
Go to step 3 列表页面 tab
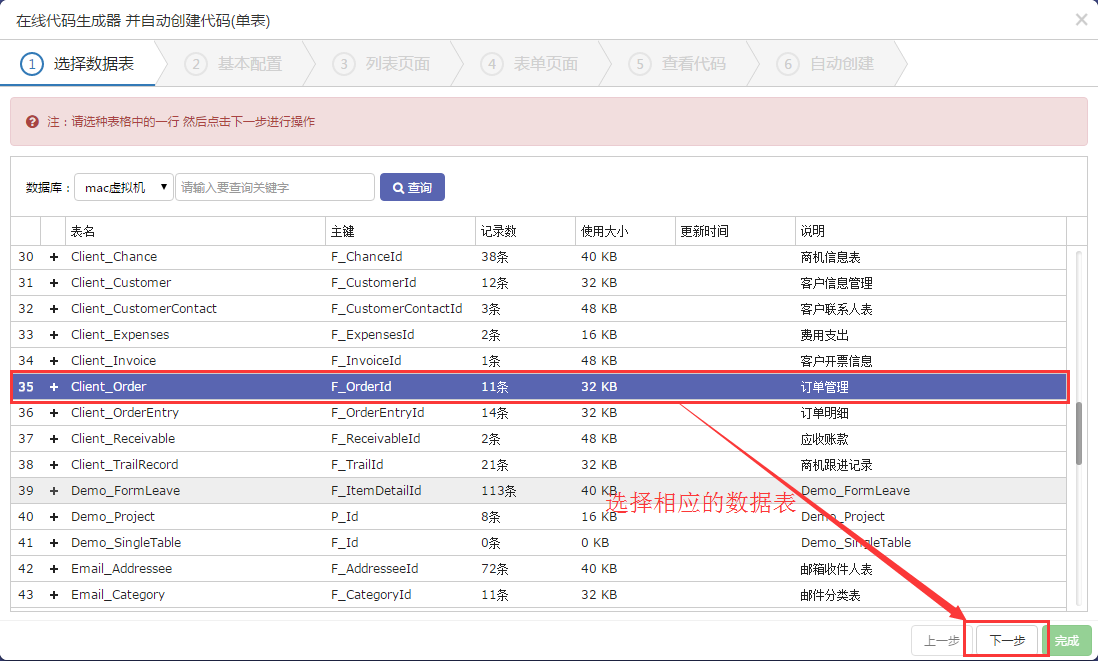[382, 64]
